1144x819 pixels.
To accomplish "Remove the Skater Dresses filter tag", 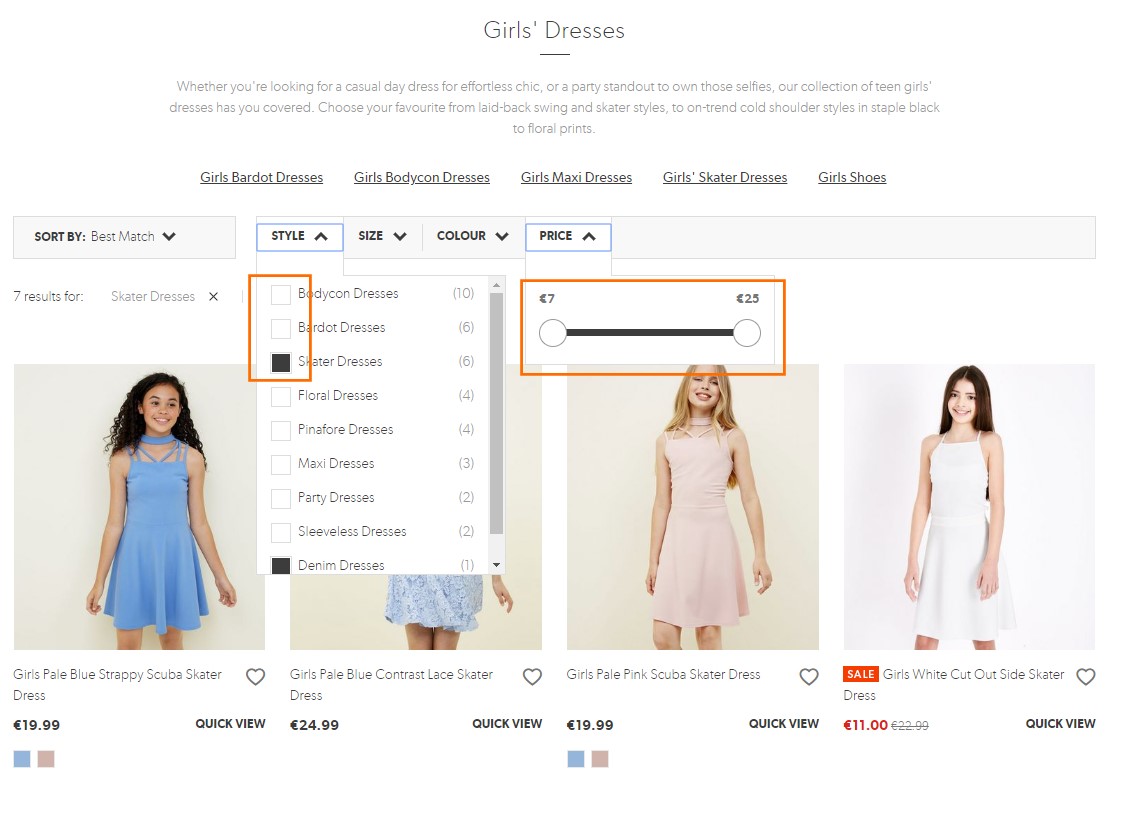I will point(213,296).
